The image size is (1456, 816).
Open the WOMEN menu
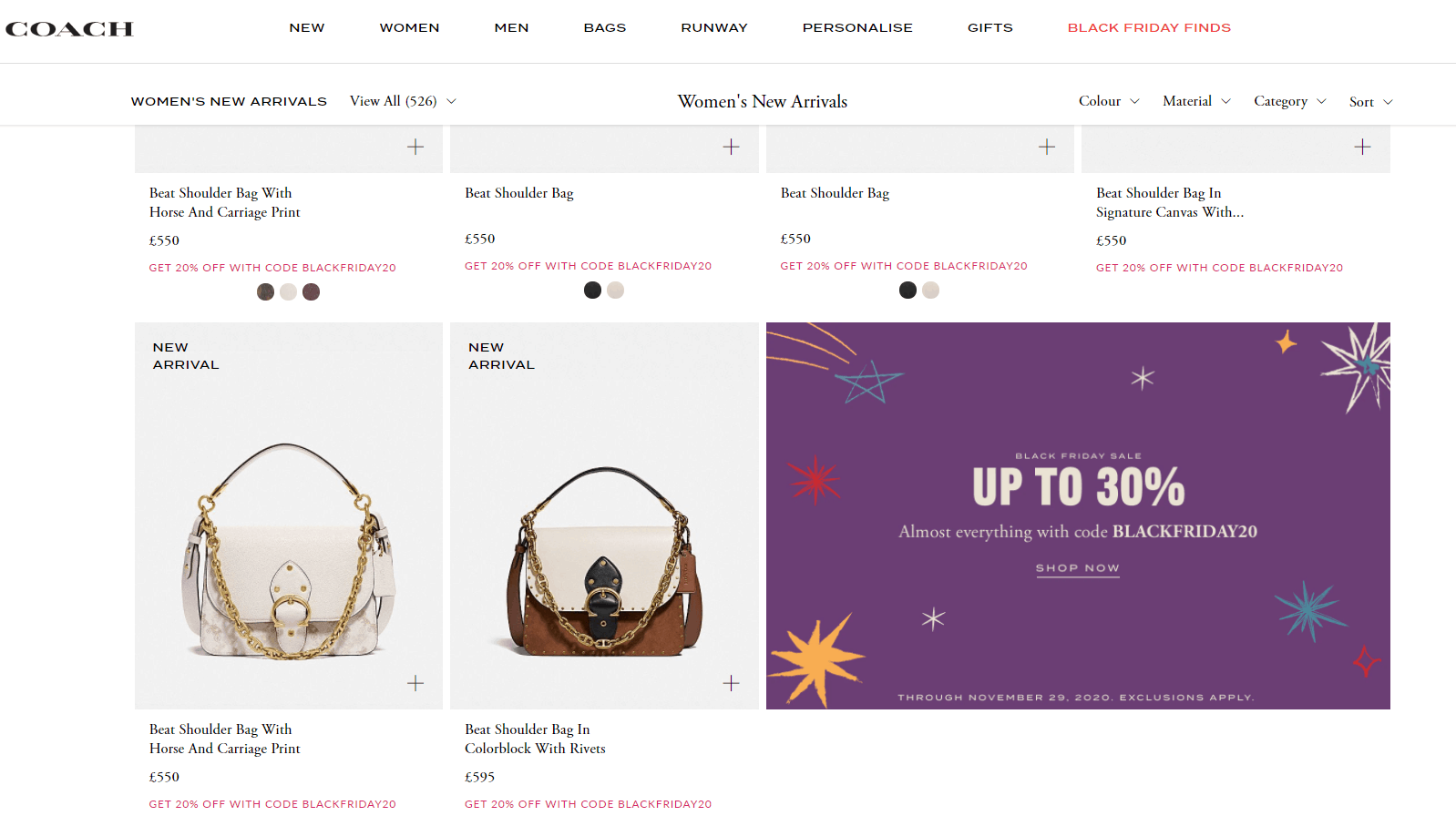[x=409, y=28]
